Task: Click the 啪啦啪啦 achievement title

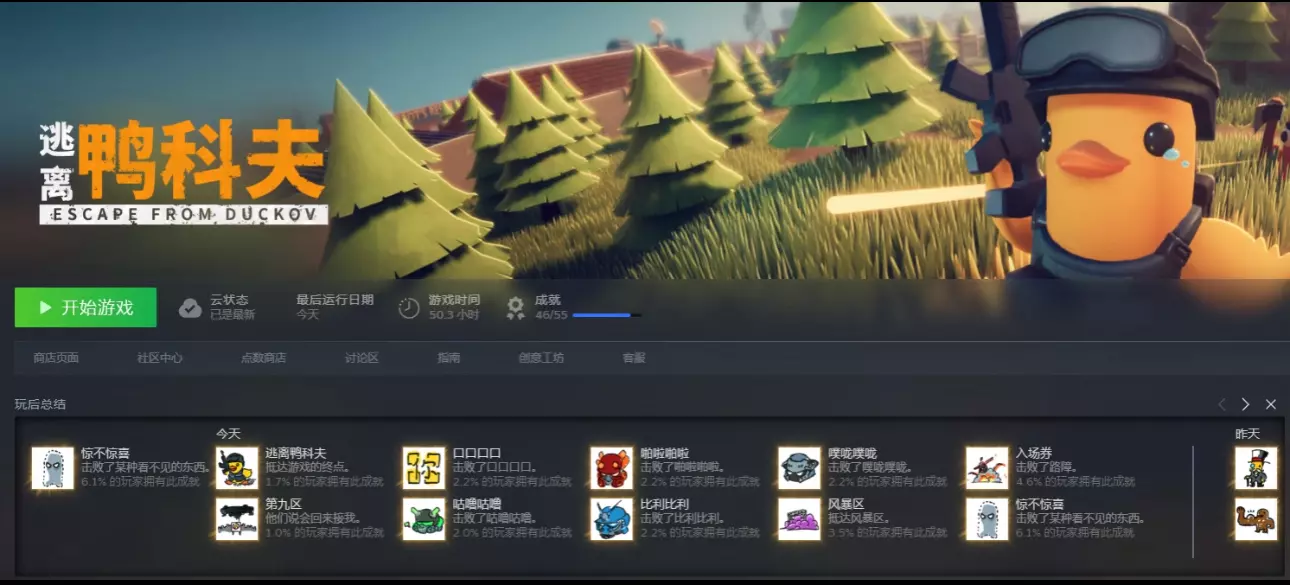Action: 665,453
